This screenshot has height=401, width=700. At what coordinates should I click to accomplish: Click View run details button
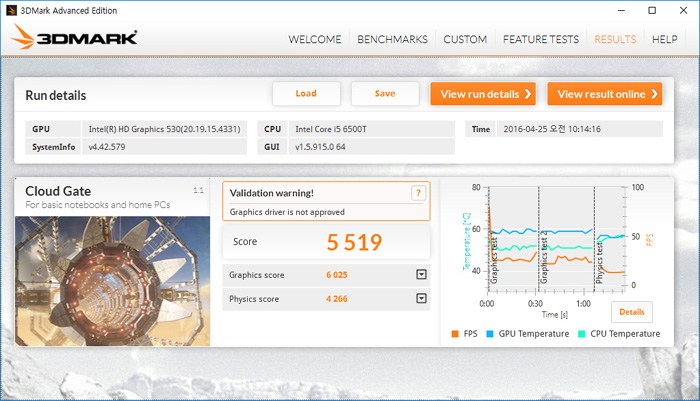[483, 94]
